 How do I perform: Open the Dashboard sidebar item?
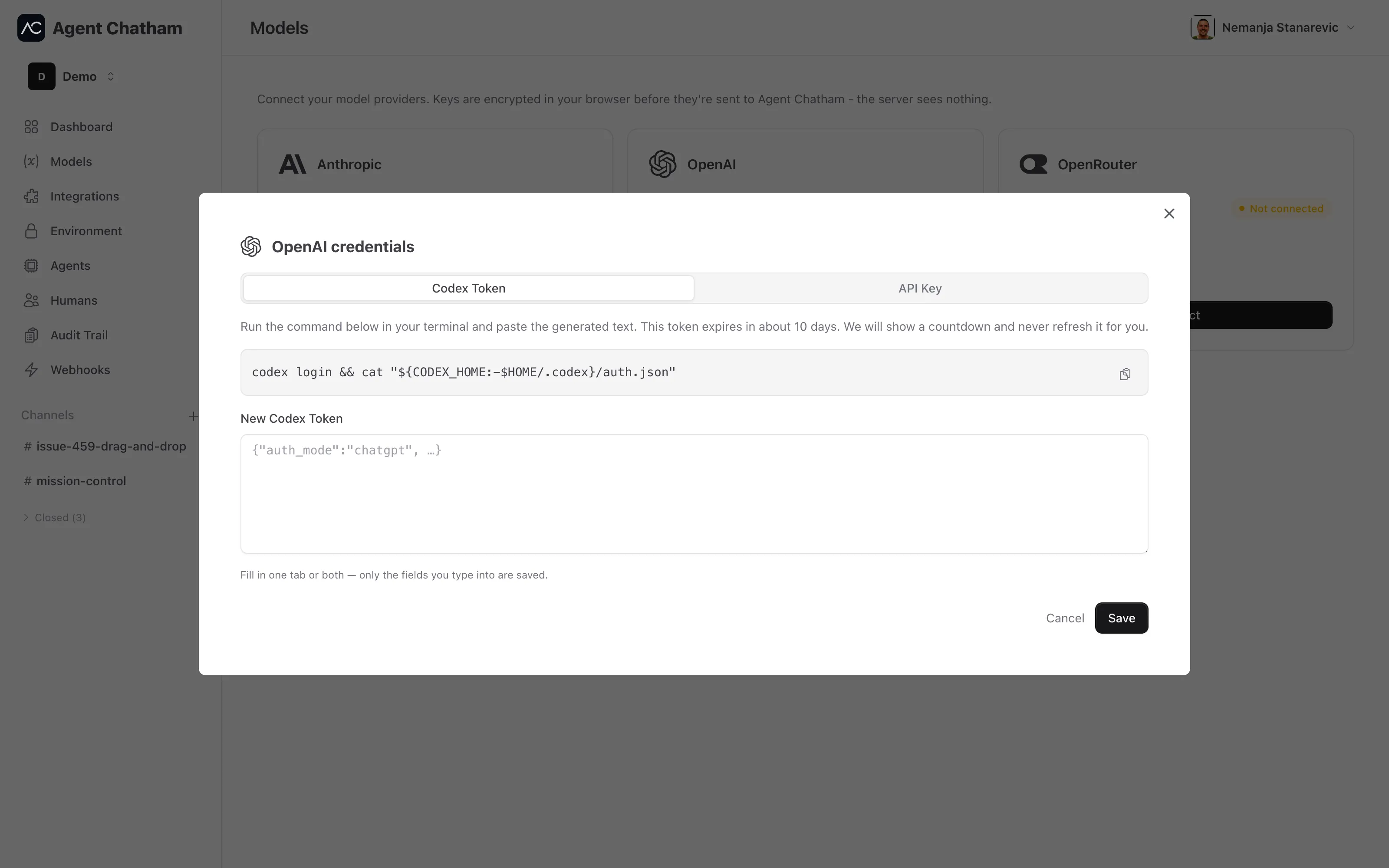(81, 127)
